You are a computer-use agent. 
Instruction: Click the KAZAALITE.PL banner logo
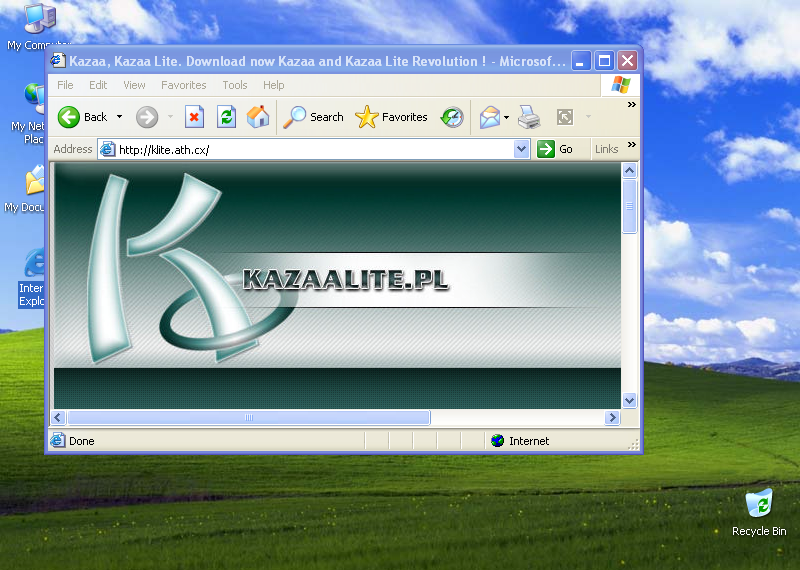[345, 280]
